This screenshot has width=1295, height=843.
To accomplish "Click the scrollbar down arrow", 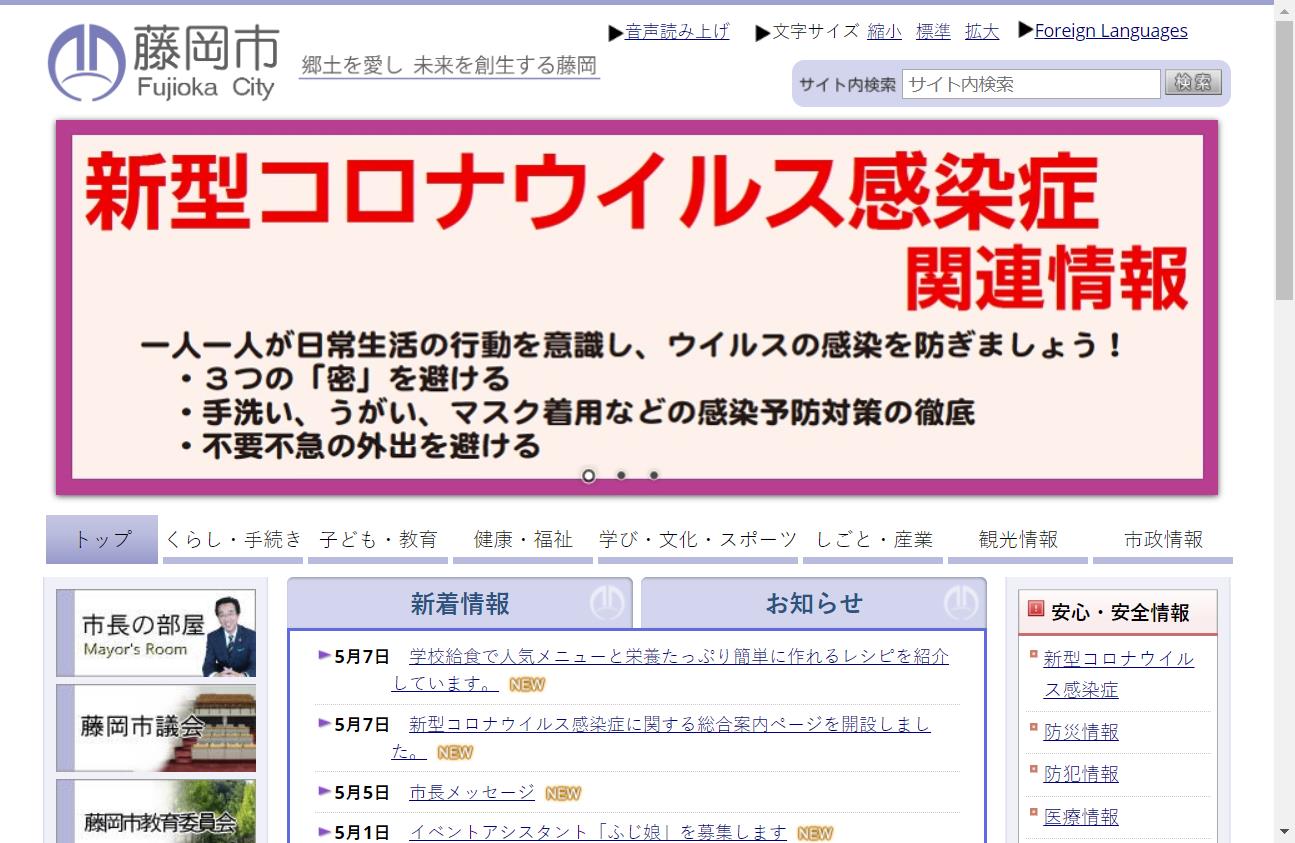I will (x=1284, y=832).
